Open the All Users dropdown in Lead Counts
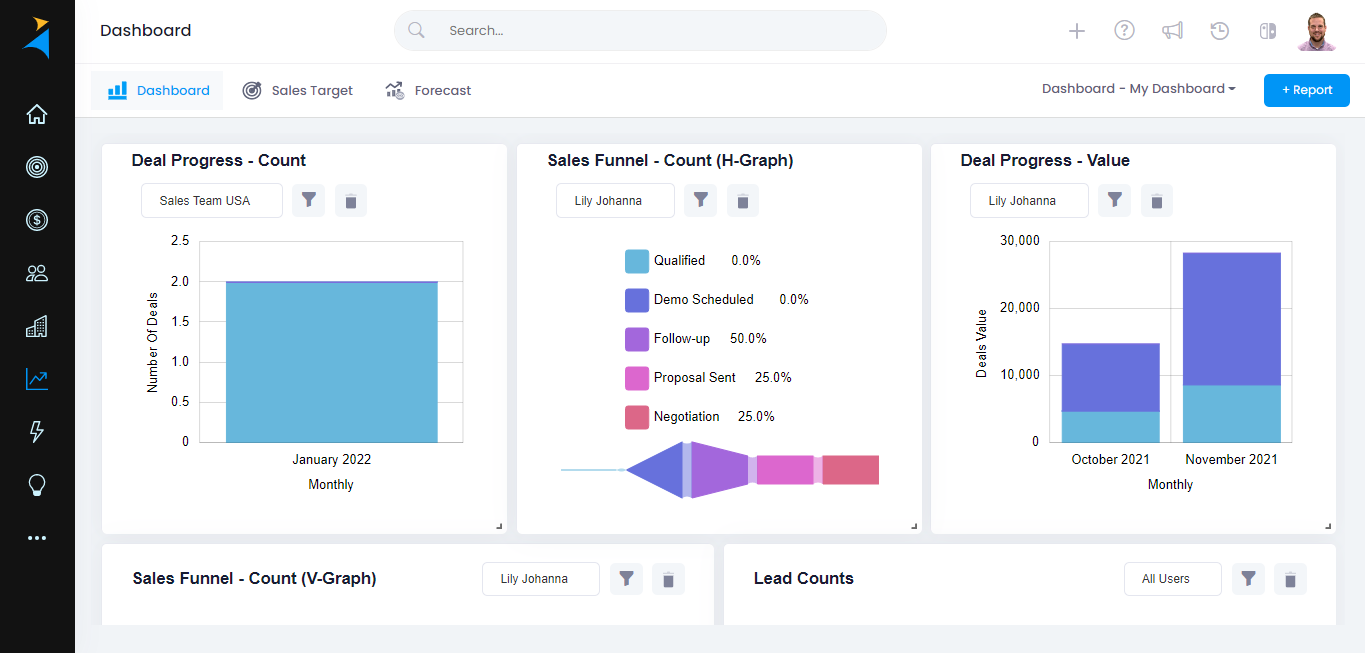Viewport: 1365px width, 653px height. point(1172,578)
